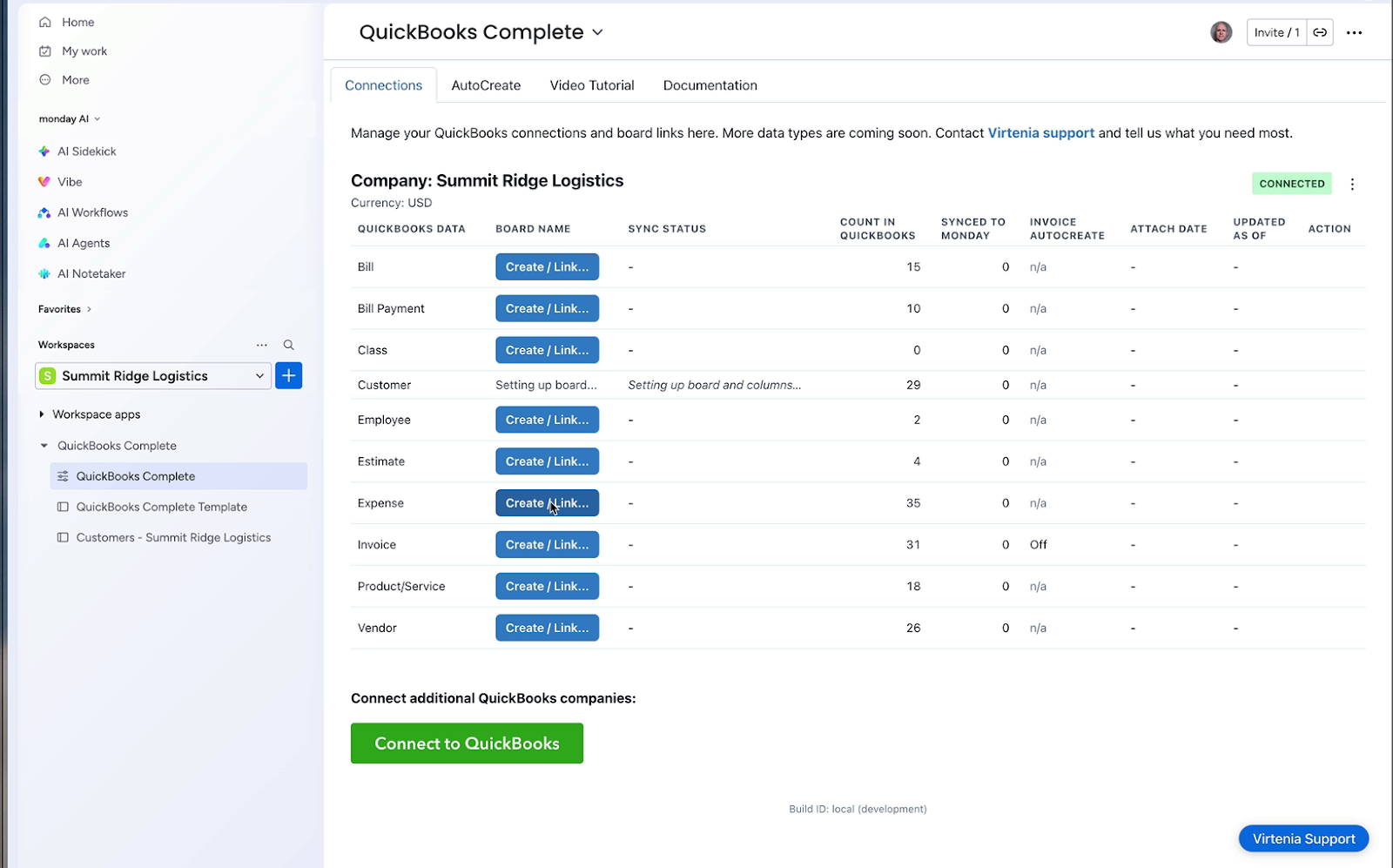
Task: Click the AI Sidekick icon in sidebar
Action: click(x=44, y=151)
